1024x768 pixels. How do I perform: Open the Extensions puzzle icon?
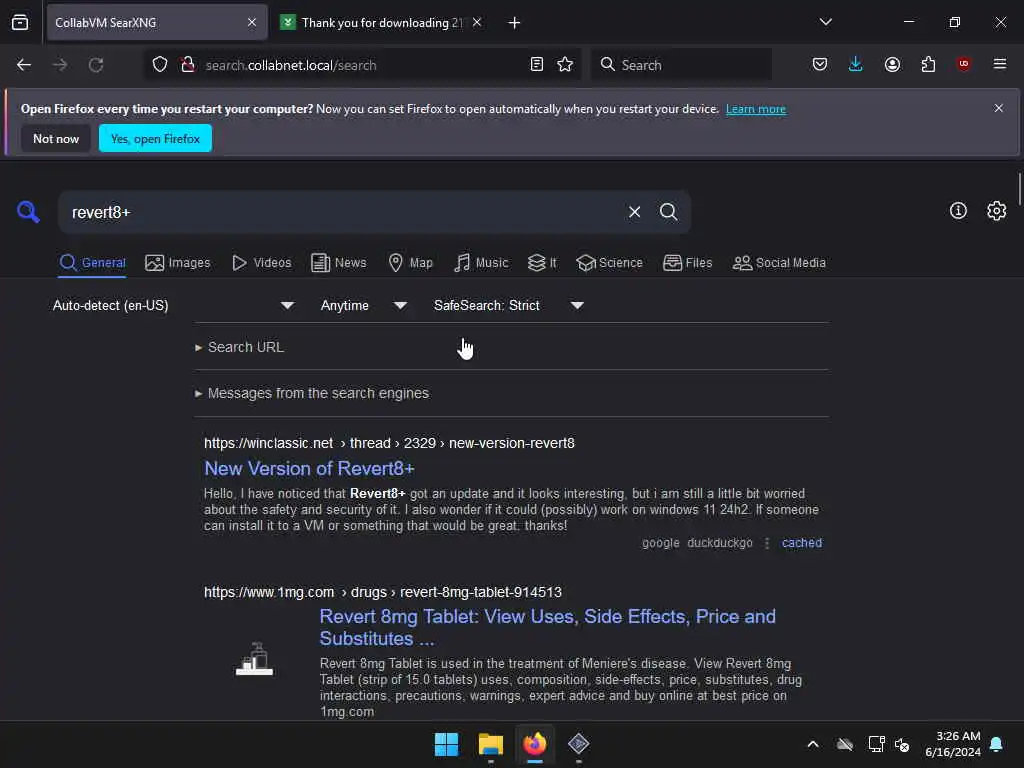click(928, 64)
